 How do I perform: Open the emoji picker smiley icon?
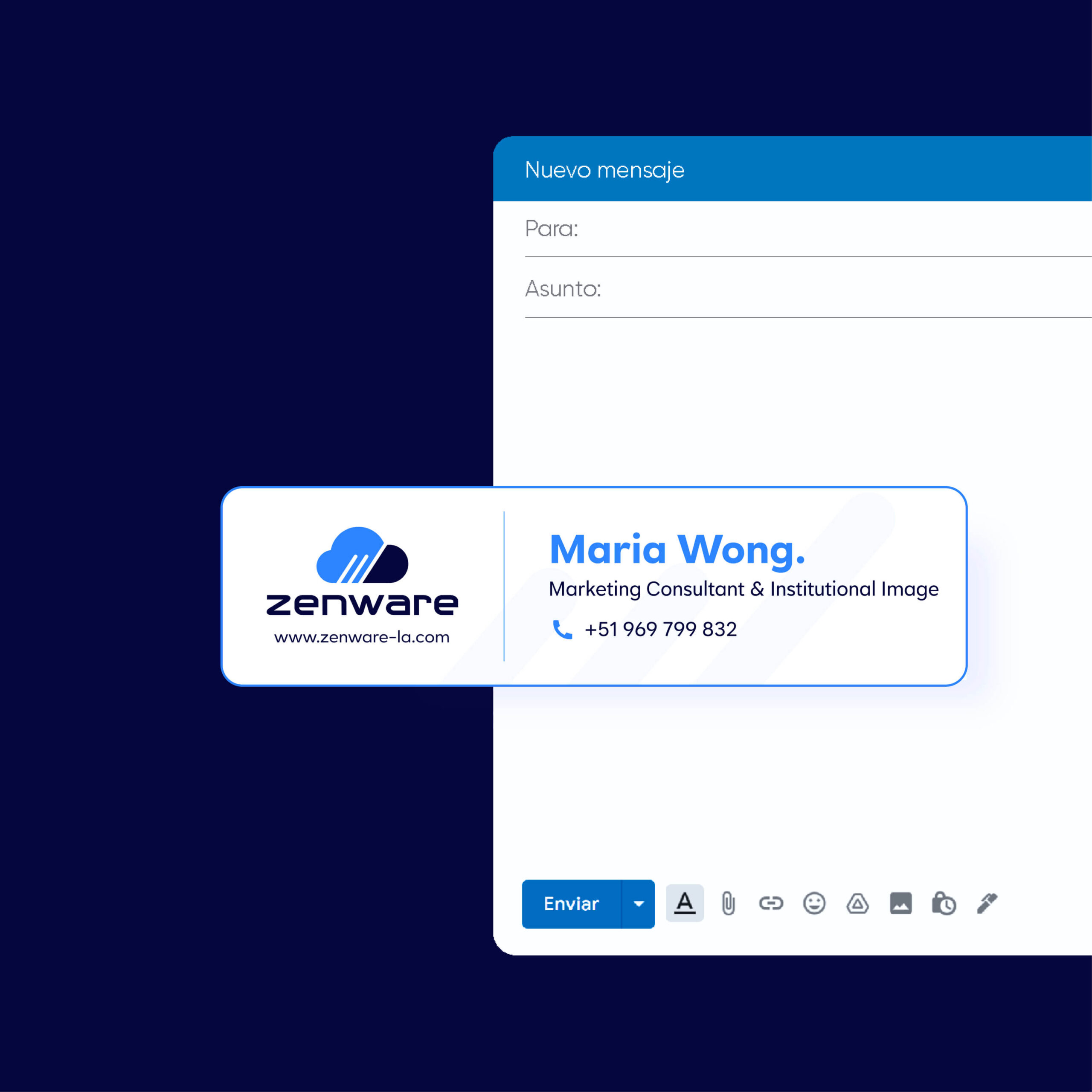coord(814,903)
